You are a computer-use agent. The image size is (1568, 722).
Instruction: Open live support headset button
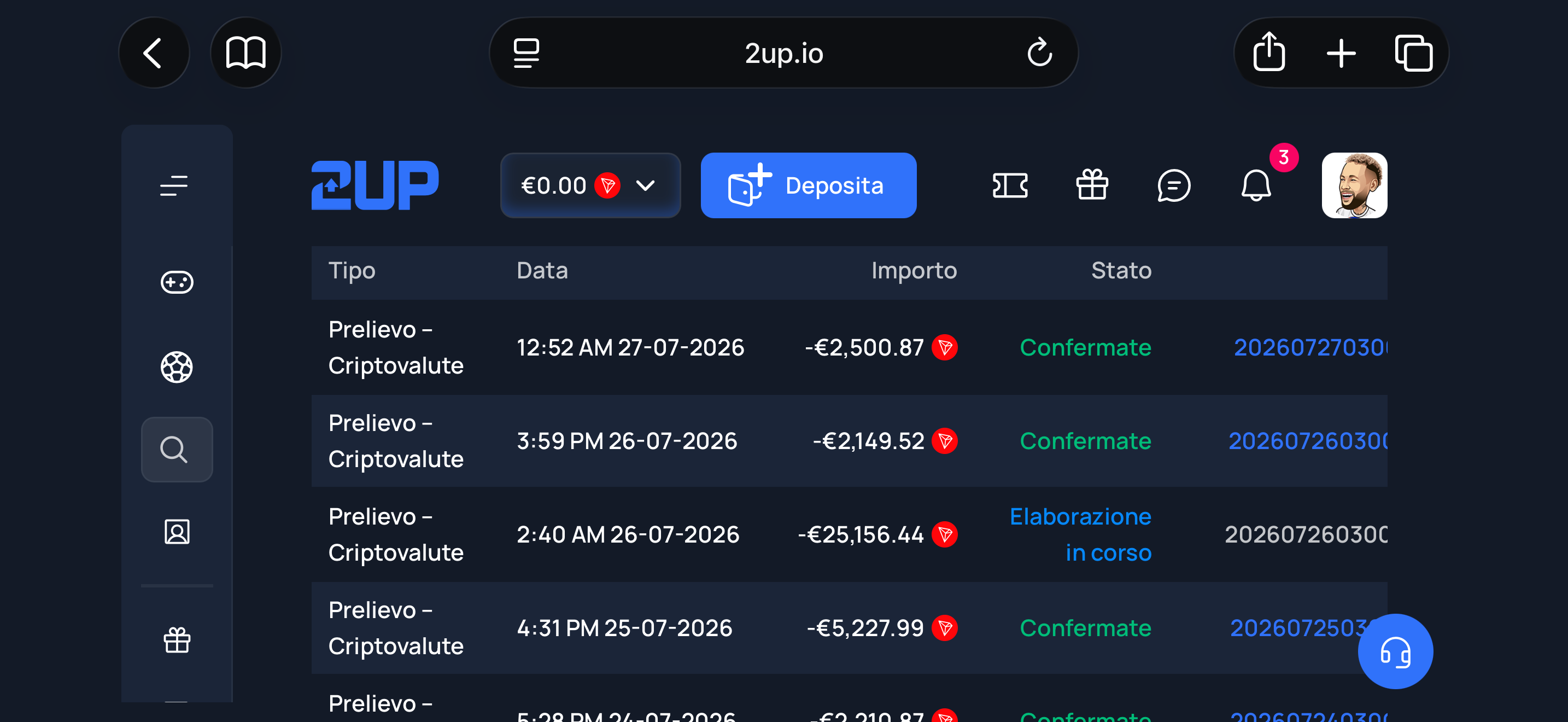click(1395, 651)
